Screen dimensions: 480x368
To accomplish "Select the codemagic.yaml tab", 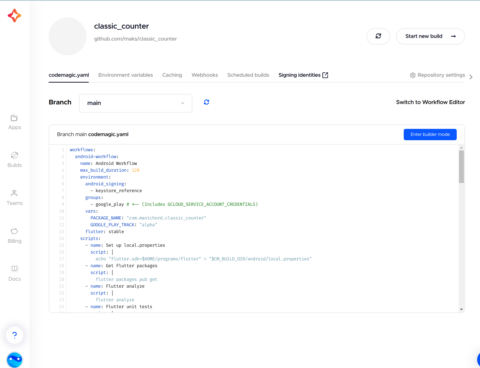I will [x=69, y=75].
